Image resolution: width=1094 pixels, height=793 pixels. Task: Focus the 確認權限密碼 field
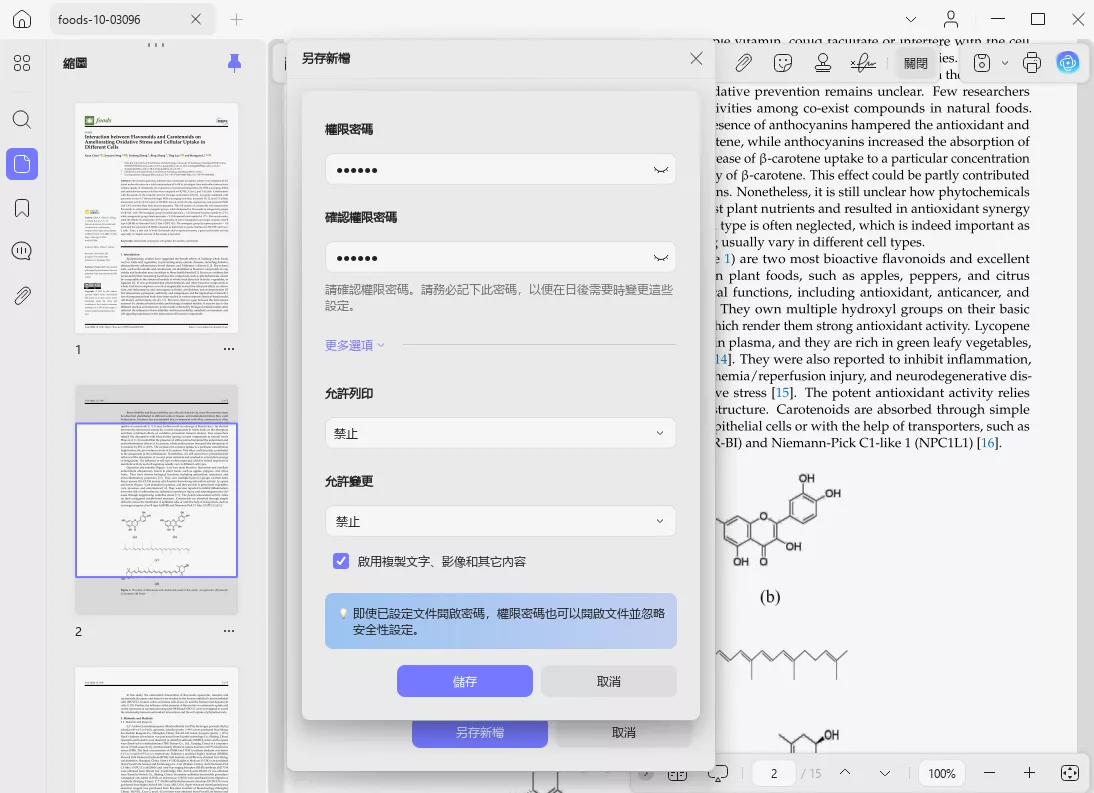500,257
